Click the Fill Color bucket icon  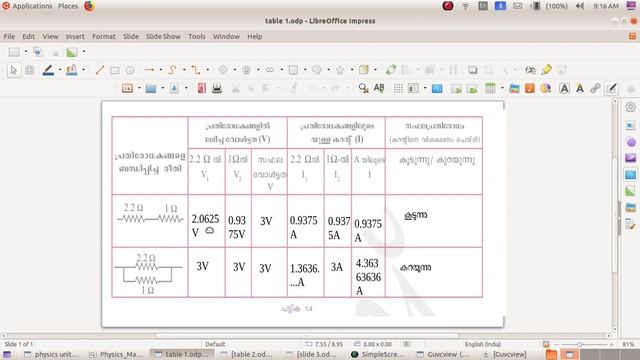72,70
